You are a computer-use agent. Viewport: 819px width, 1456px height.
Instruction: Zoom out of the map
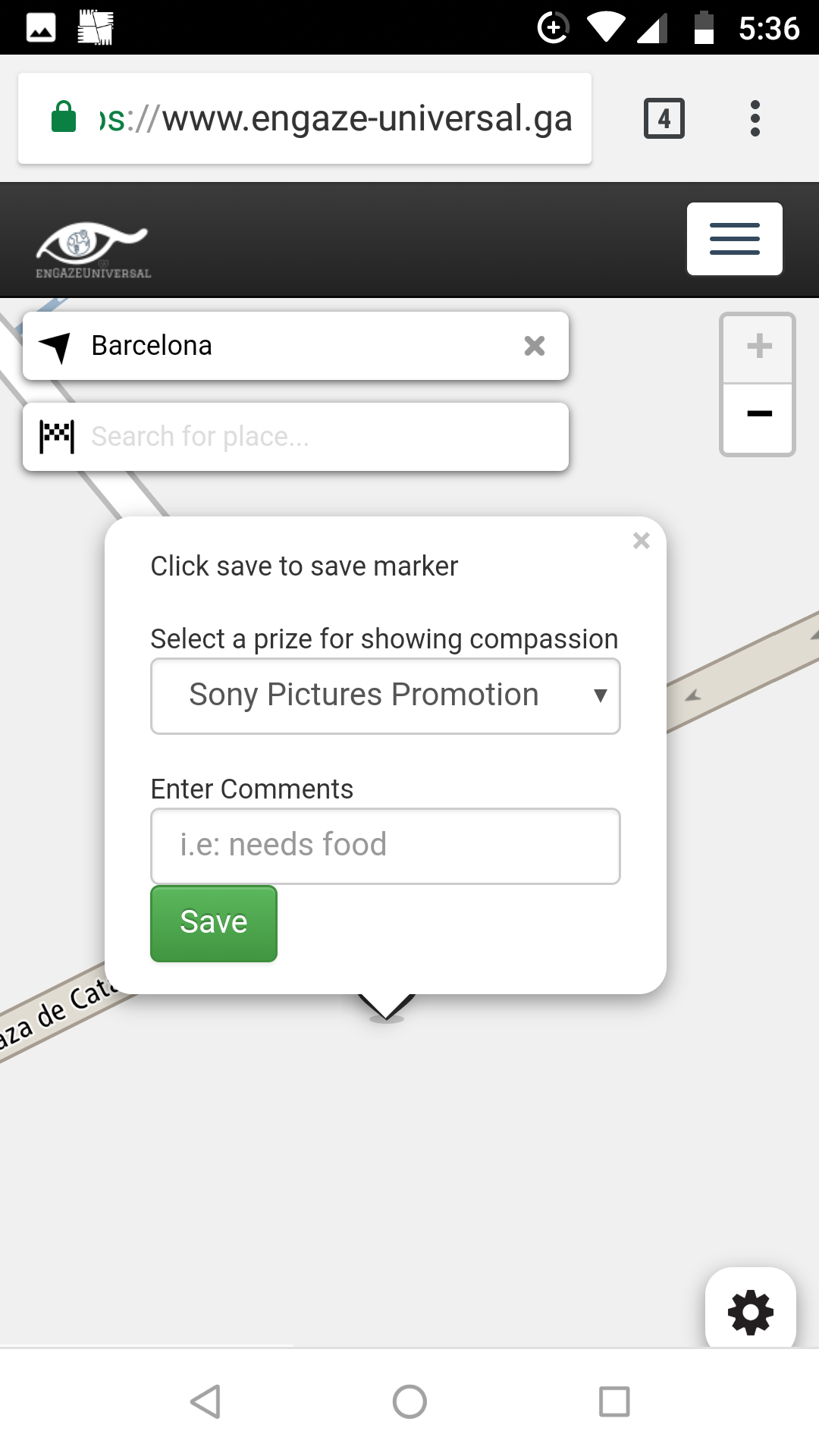758,414
